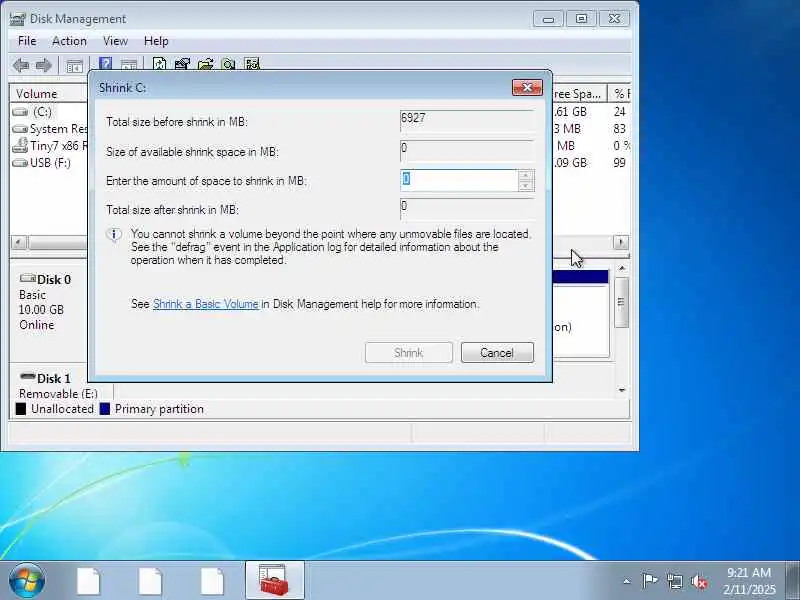Select the USB (F:) volume row
Image resolution: width=800 pixels, height=600 pixels.
49,163
